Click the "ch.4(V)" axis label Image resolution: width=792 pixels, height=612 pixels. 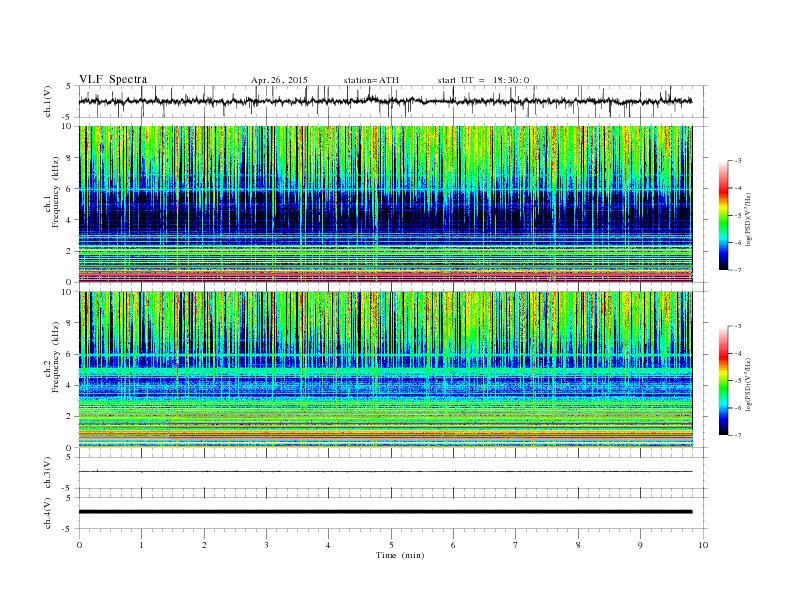(x=48, y=513)
